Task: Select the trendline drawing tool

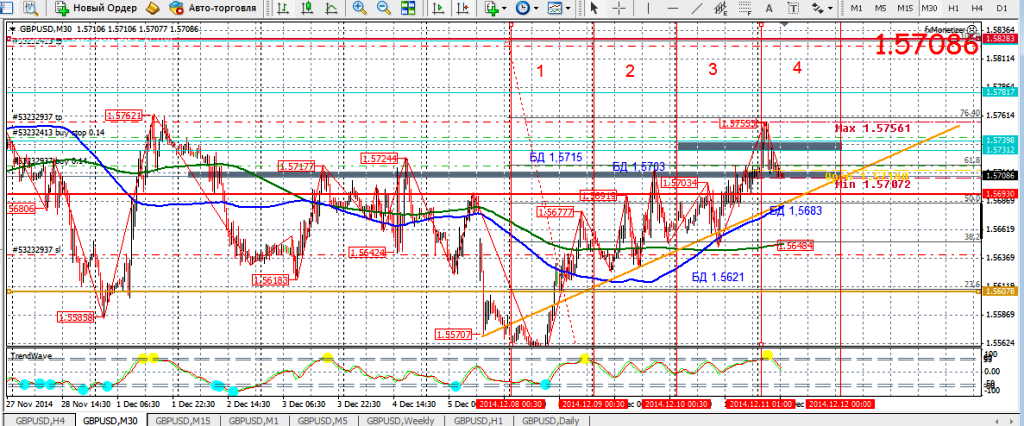Action: pyautogui.click(x=693, y=8)
